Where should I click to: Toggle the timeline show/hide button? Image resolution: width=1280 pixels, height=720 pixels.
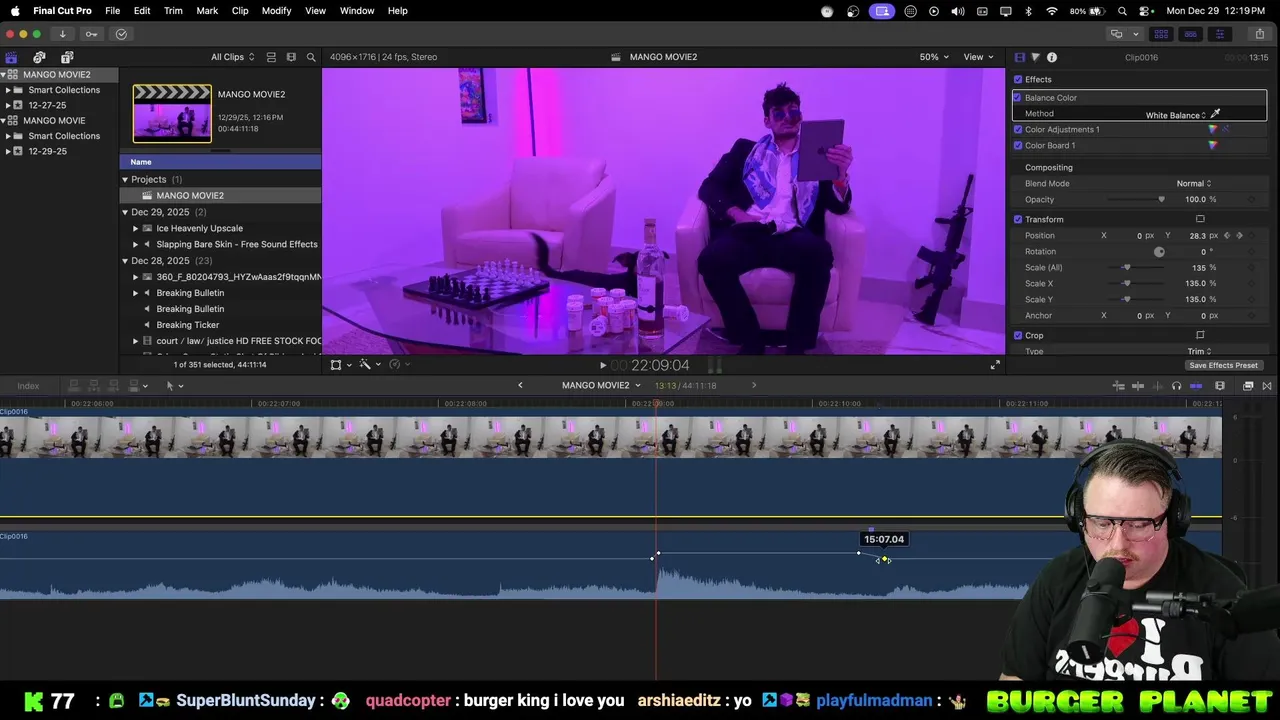[x=1190, y=34]
